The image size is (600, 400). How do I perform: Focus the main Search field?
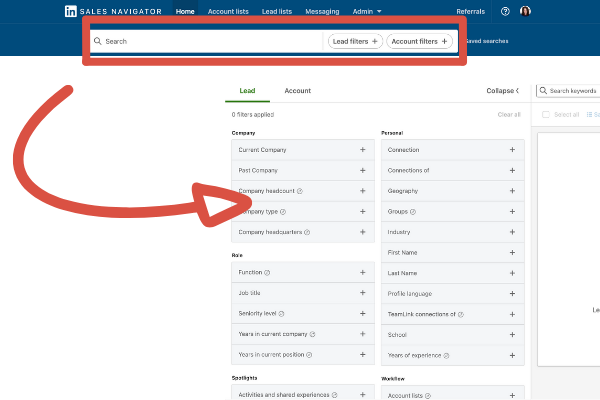pyautogui.click(x=207, y=41)
